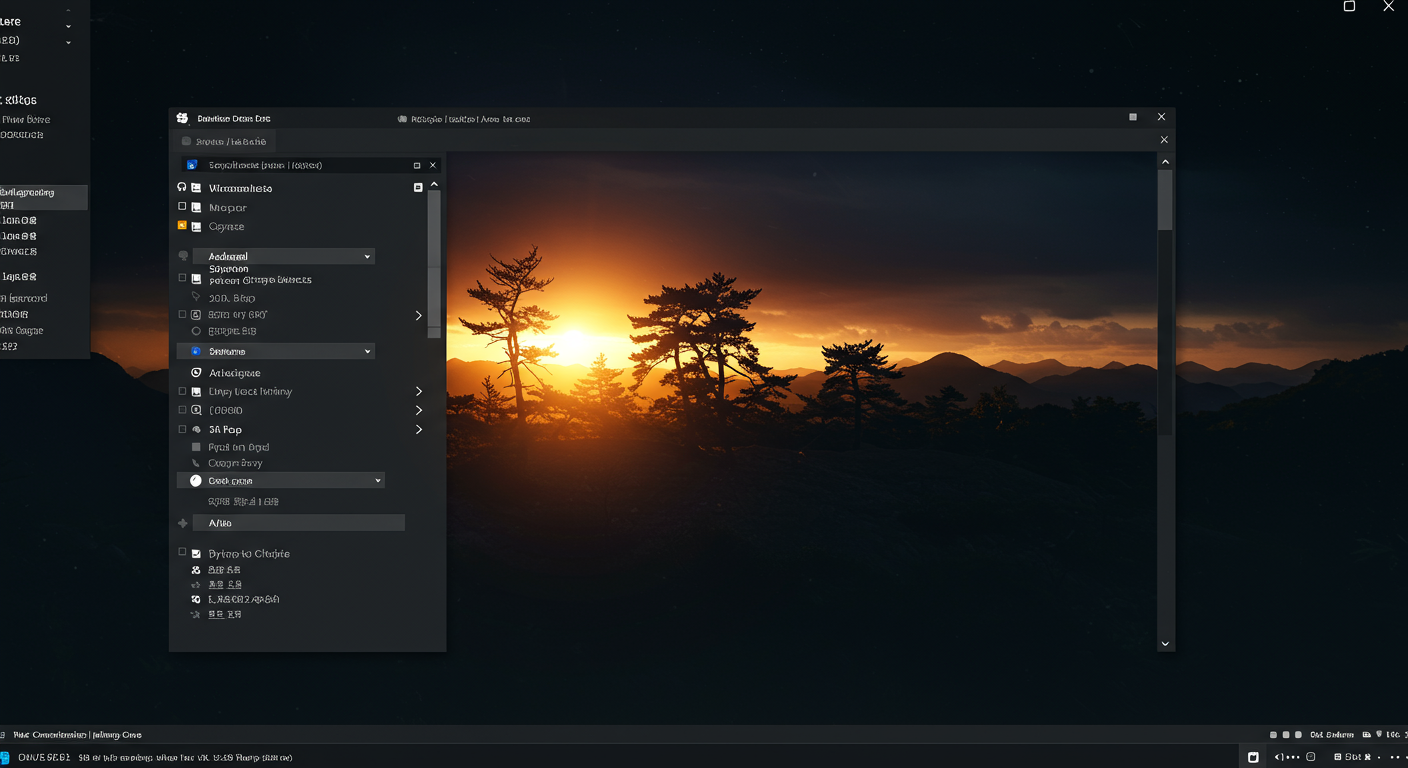Select the headphones icon beside Wimmomlete

[x=183, y=187]
